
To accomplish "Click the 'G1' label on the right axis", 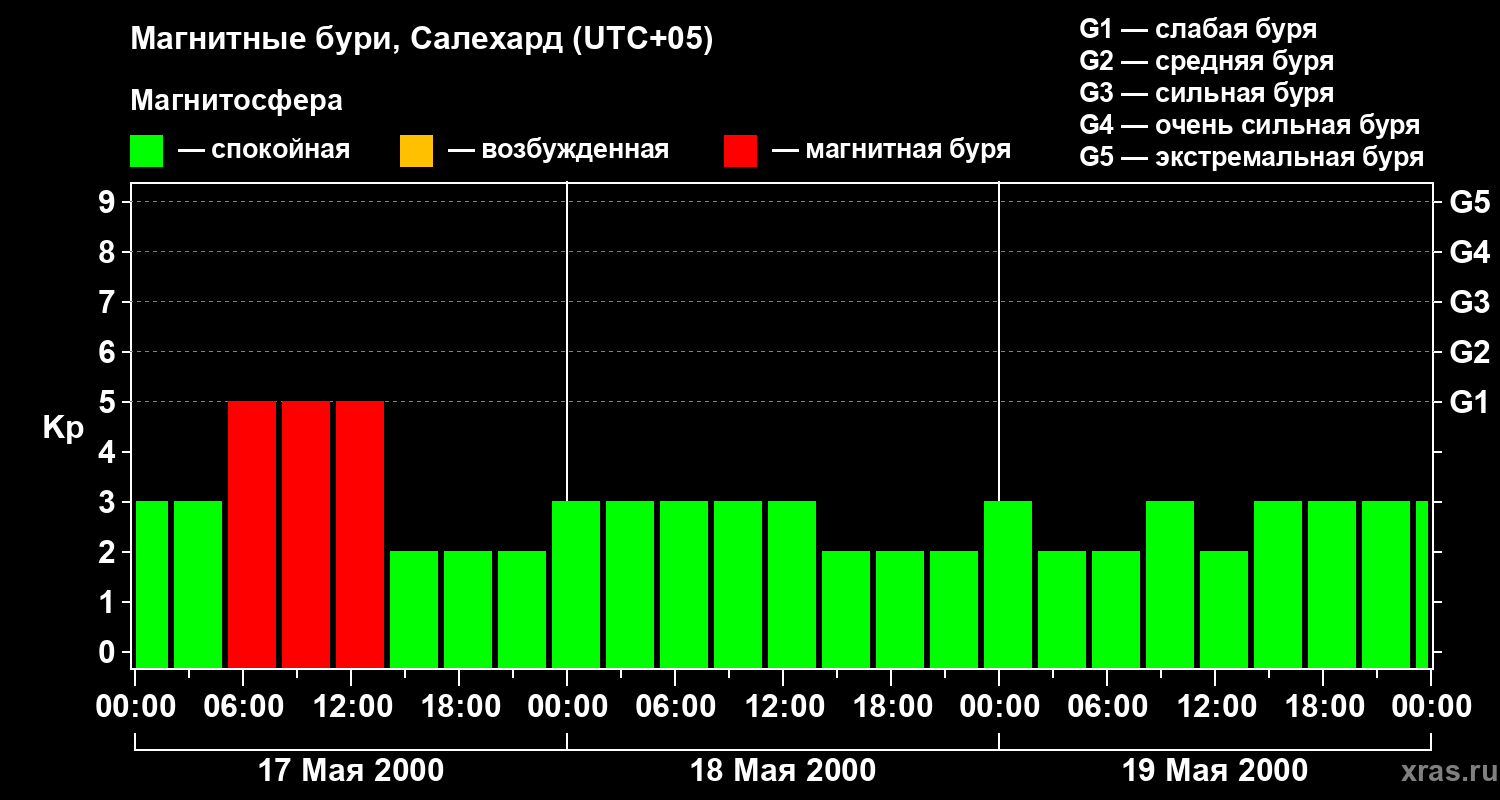I will [1469, 402].
